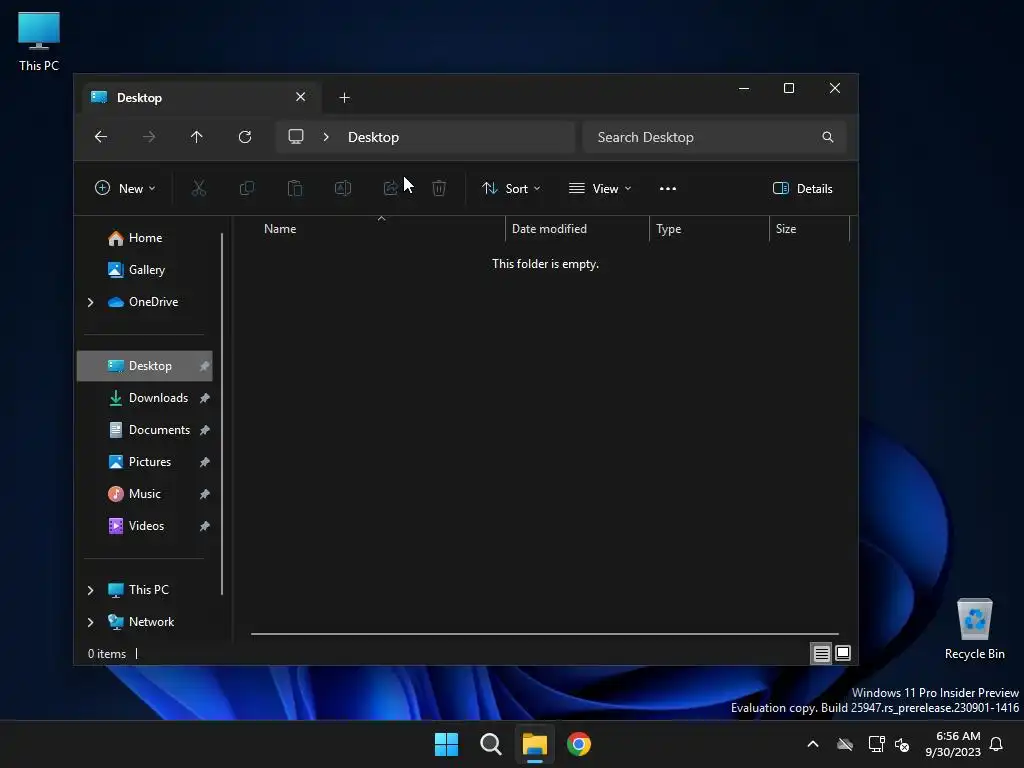Viewport: 1024px width, 768px height.
Task: Open the clock and date flyout
Action: tap(952, 744)
